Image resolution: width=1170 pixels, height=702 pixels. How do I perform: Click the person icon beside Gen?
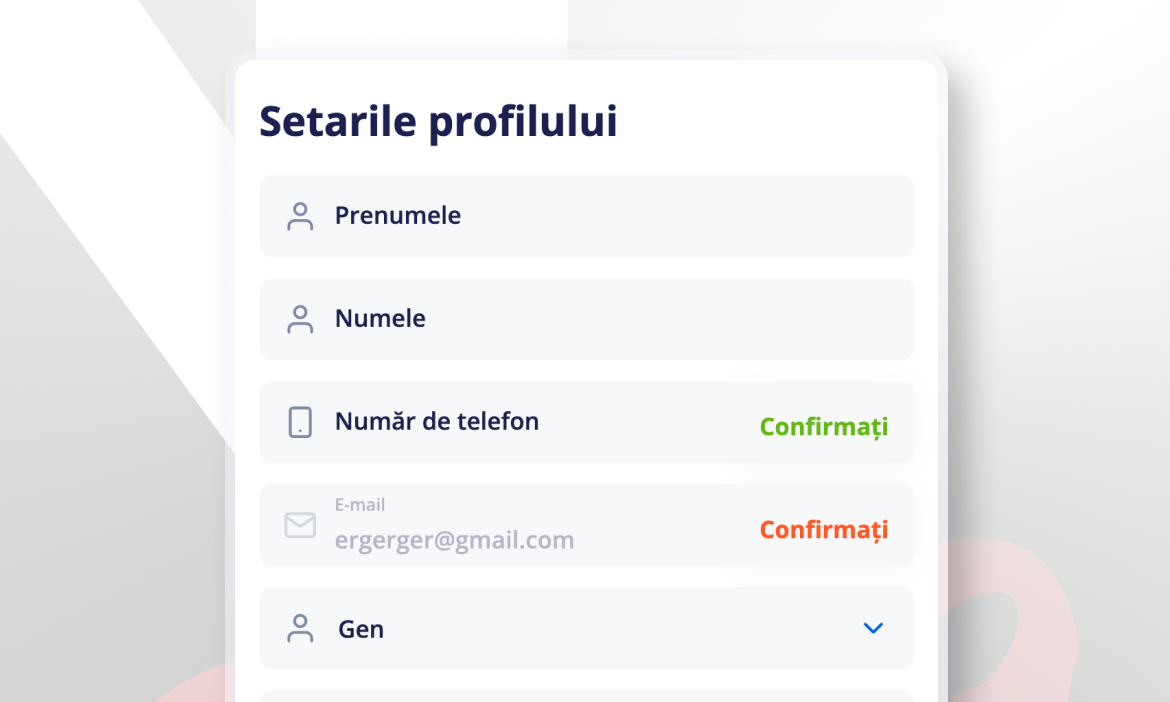point(300,628)
